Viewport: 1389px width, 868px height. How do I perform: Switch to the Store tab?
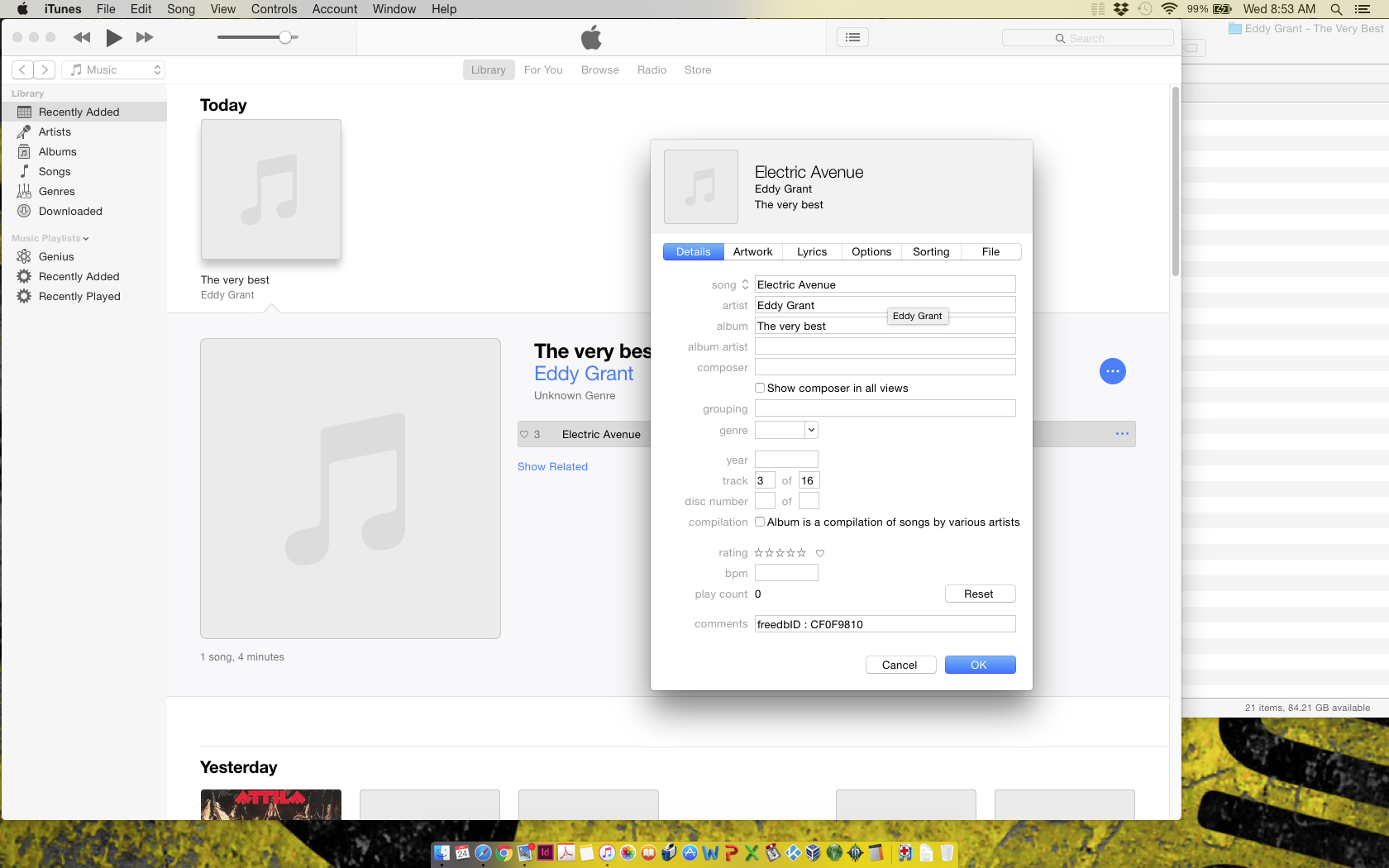698,70
